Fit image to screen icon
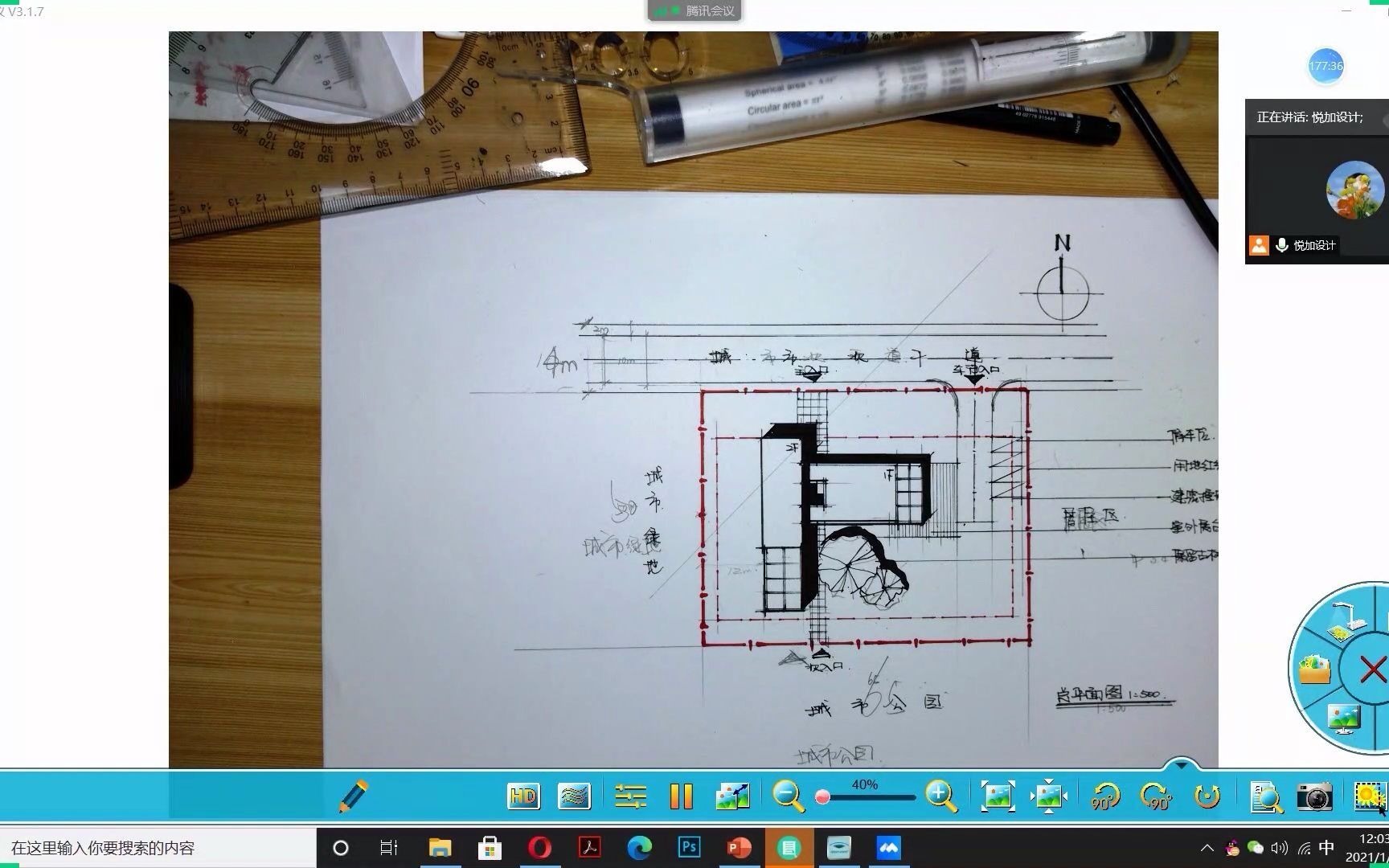1389x868 pixels. click(x=998, y=796)
